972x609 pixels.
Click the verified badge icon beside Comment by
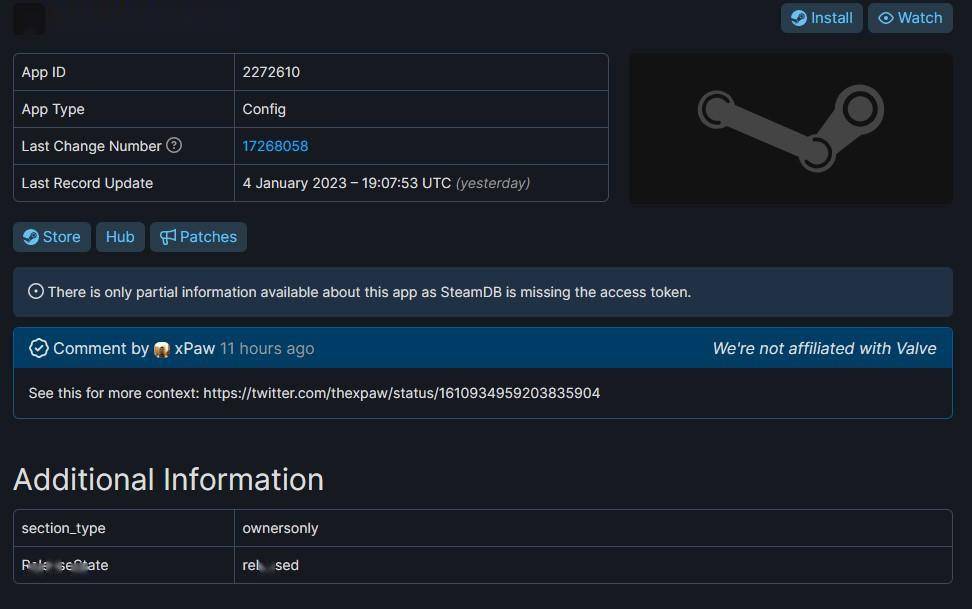point(38,348)
